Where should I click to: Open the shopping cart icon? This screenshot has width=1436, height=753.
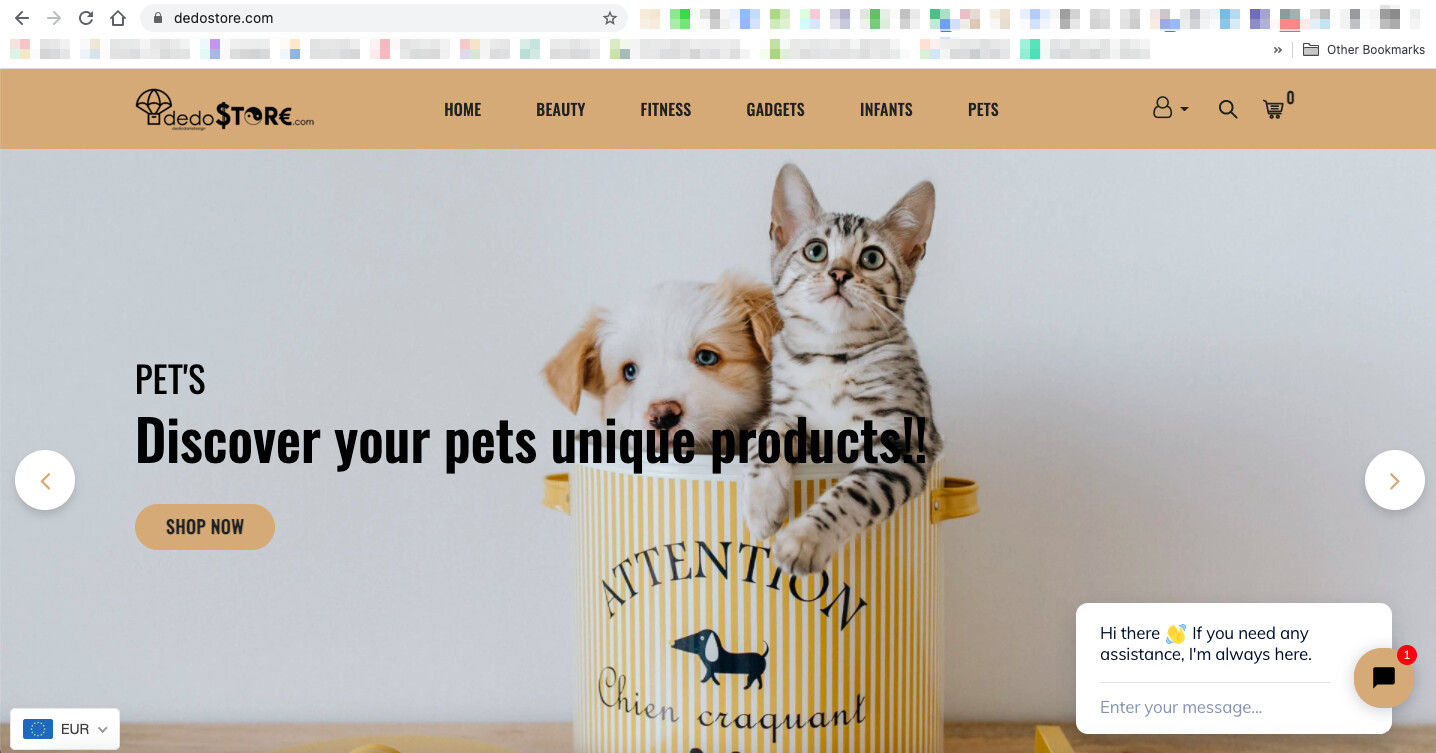(x=1273, y=110)
